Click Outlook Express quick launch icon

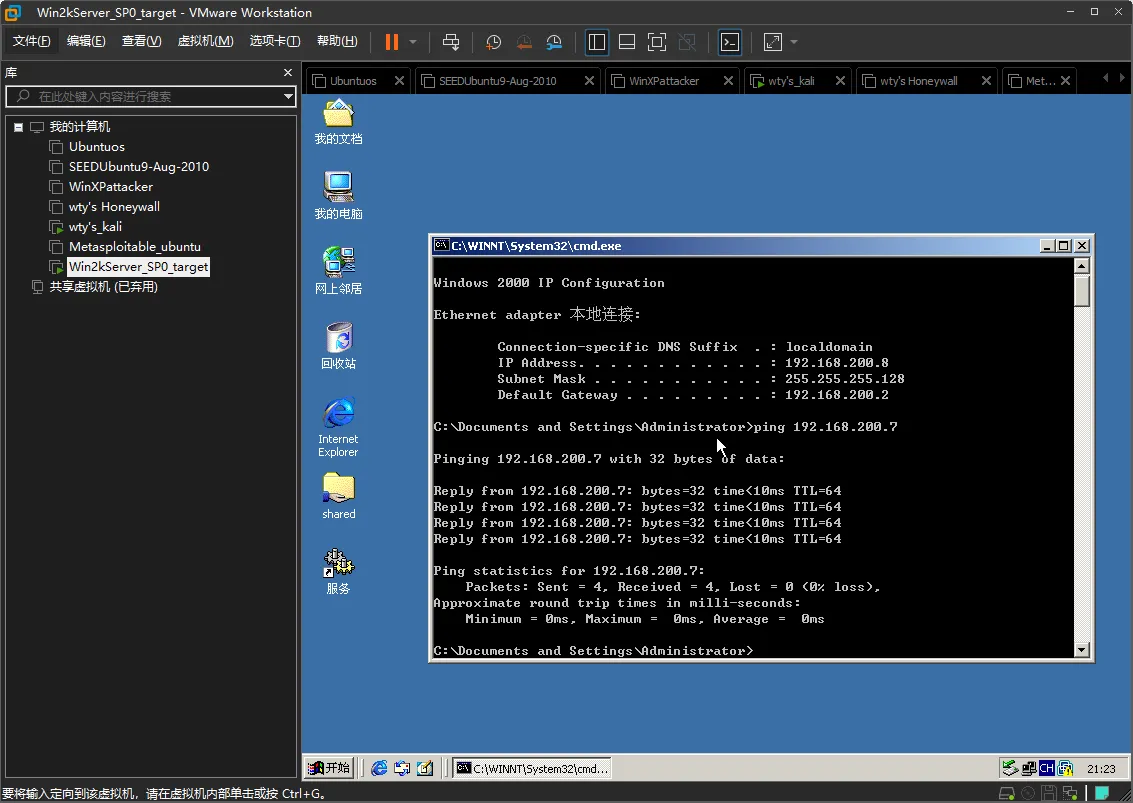[x=402, y=768]
